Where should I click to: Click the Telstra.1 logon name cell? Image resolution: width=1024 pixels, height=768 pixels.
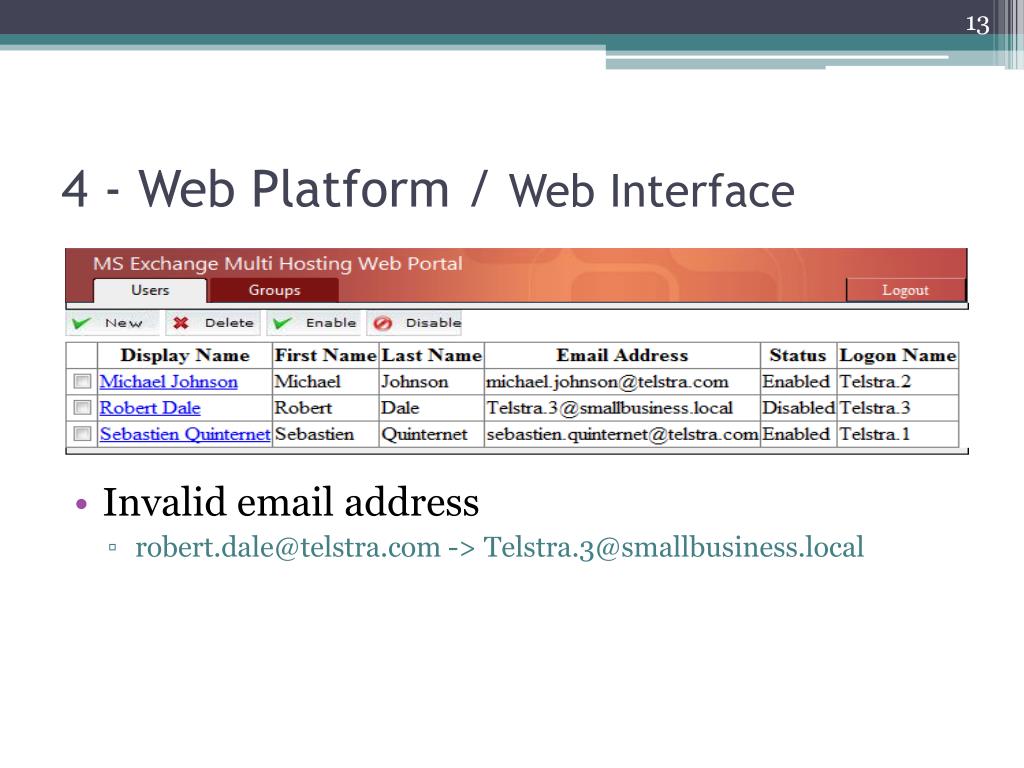(898, 434)
